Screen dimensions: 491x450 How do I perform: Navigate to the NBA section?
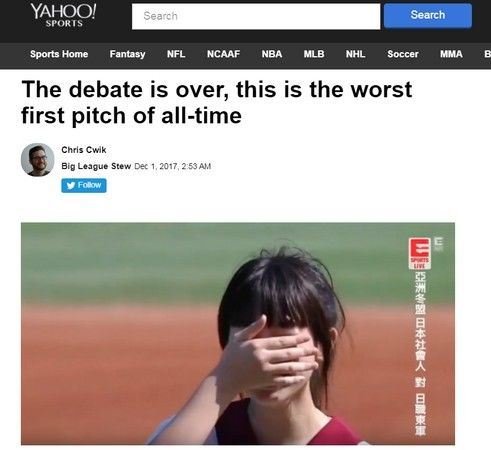tap(272, 54)
